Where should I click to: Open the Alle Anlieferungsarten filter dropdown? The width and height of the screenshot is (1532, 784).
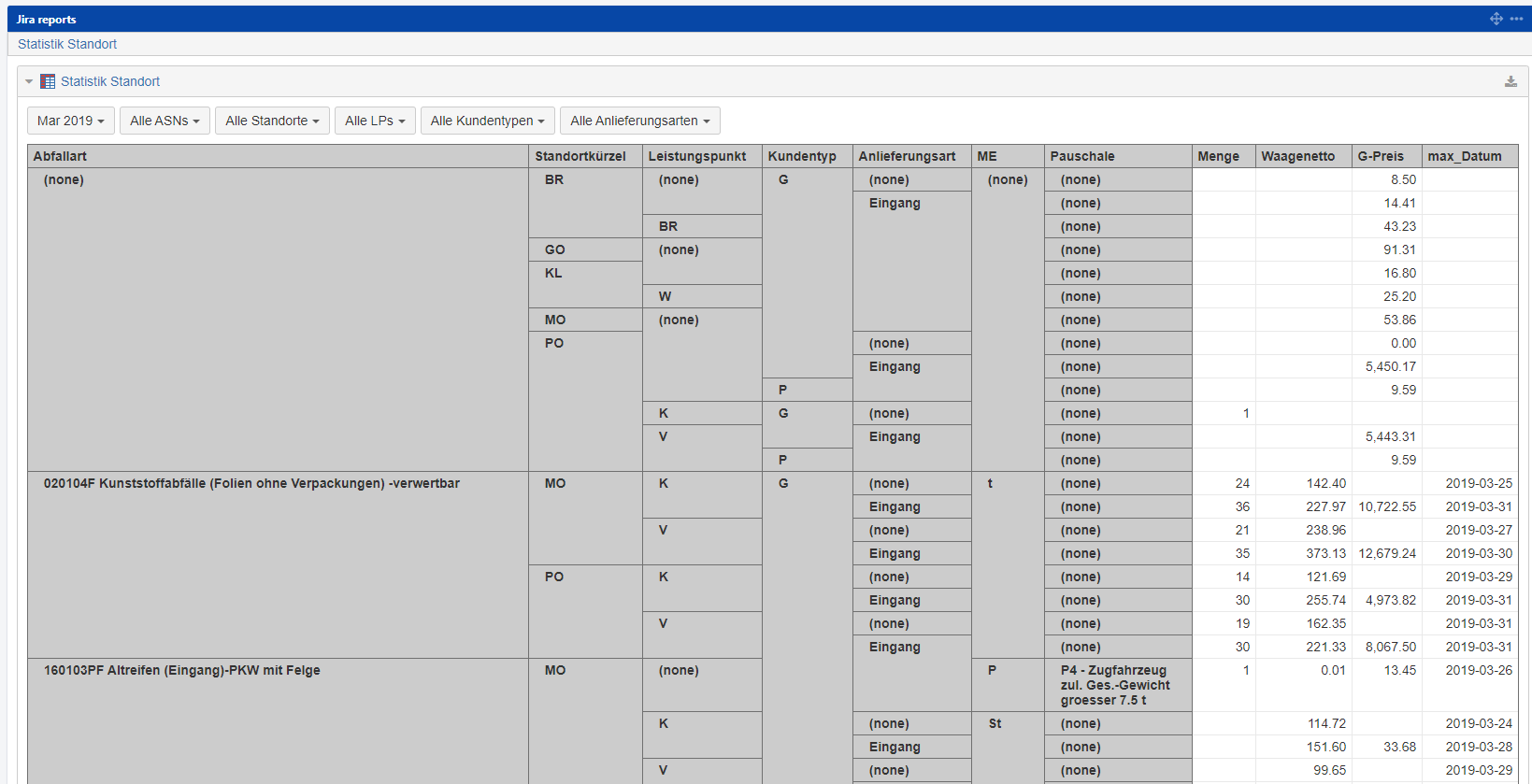[x=640, y=121]
